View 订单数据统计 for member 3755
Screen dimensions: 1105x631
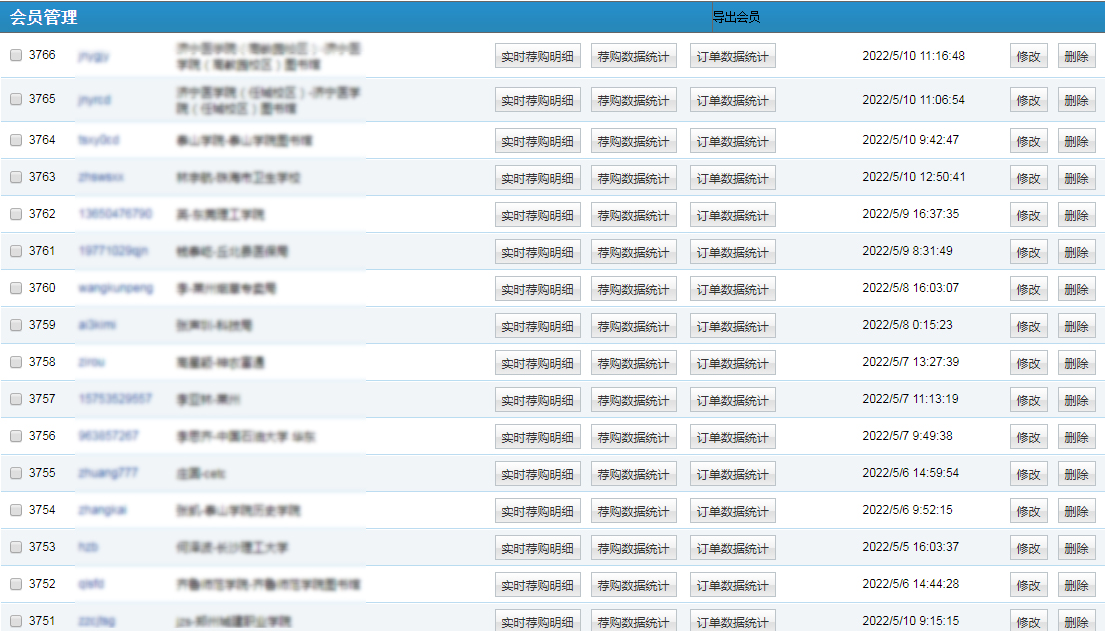click(x=732, y=474)
